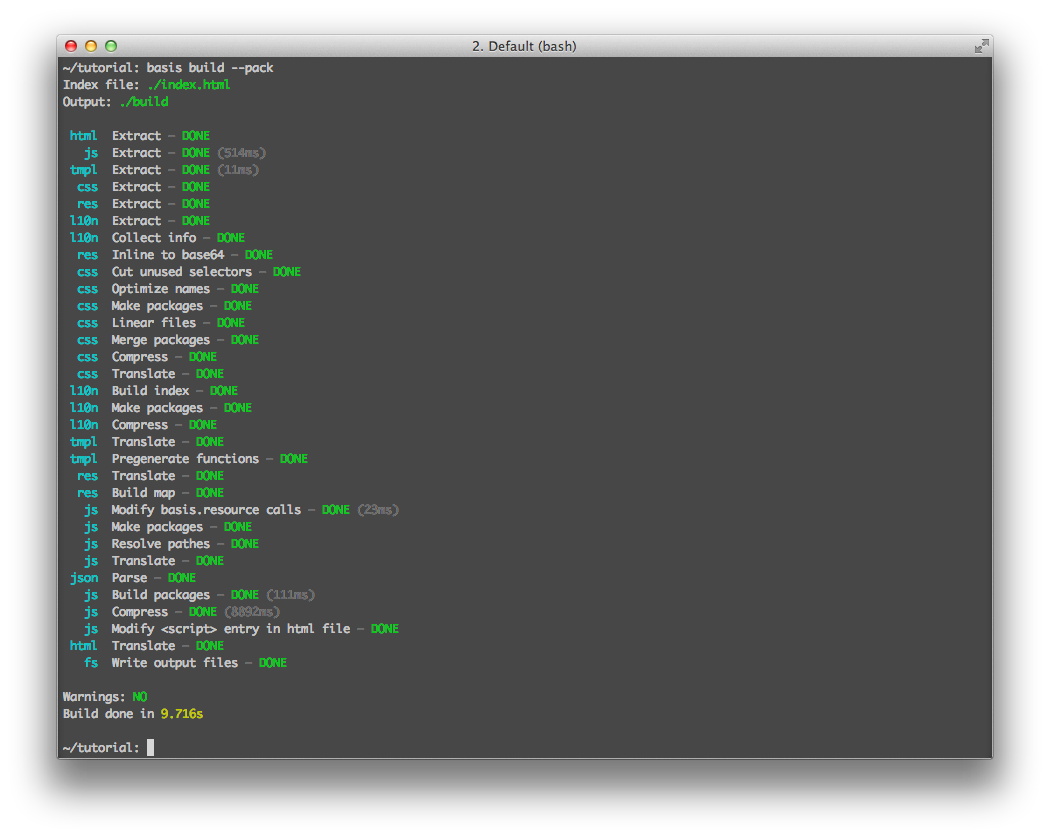This screenshot has height=838, width=1050.
Task: Click the yellow minimize window button
Action: pos(91,46)
